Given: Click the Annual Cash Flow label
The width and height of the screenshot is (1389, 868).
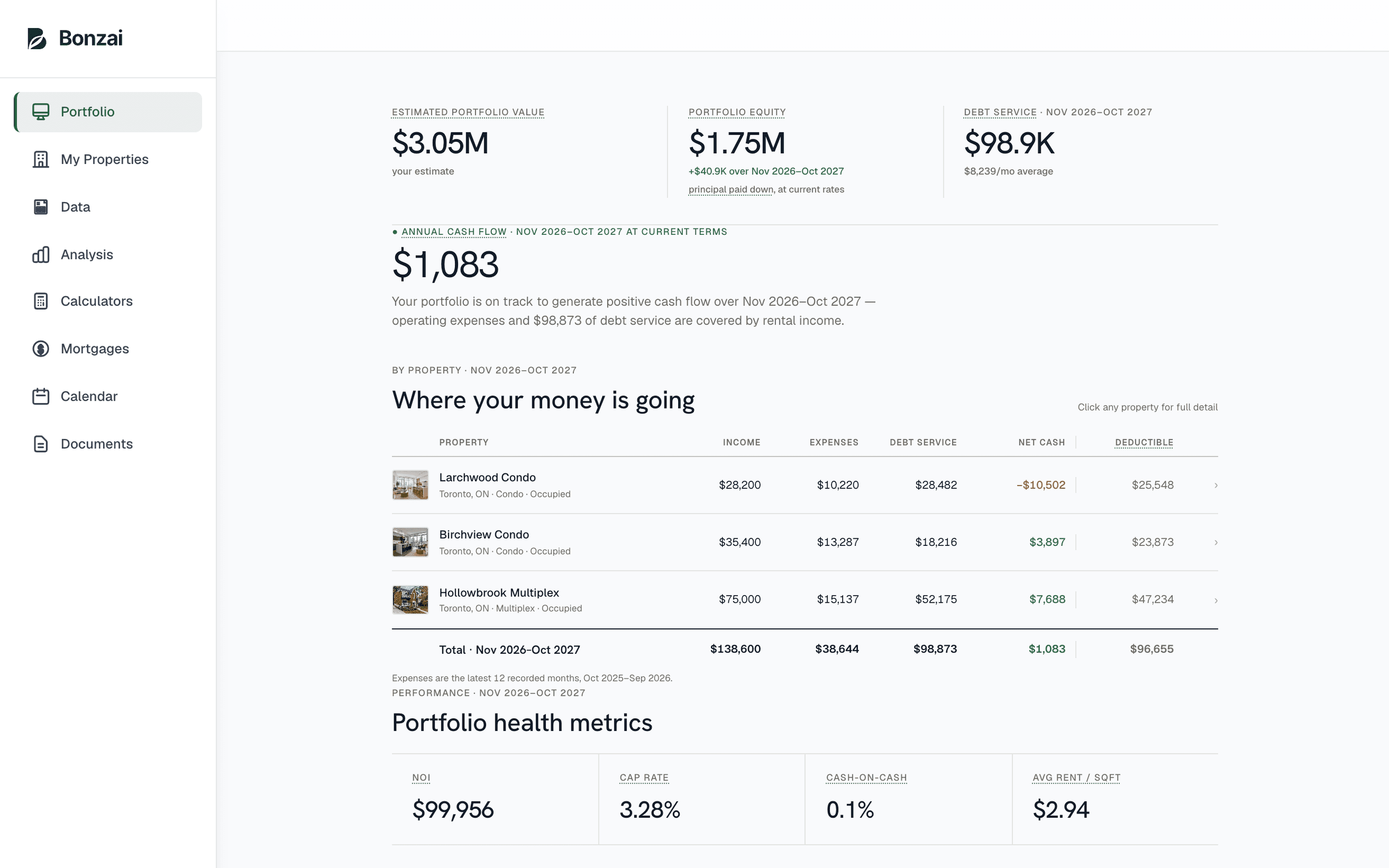Looking at the screenshot, I should coord(453,231).
